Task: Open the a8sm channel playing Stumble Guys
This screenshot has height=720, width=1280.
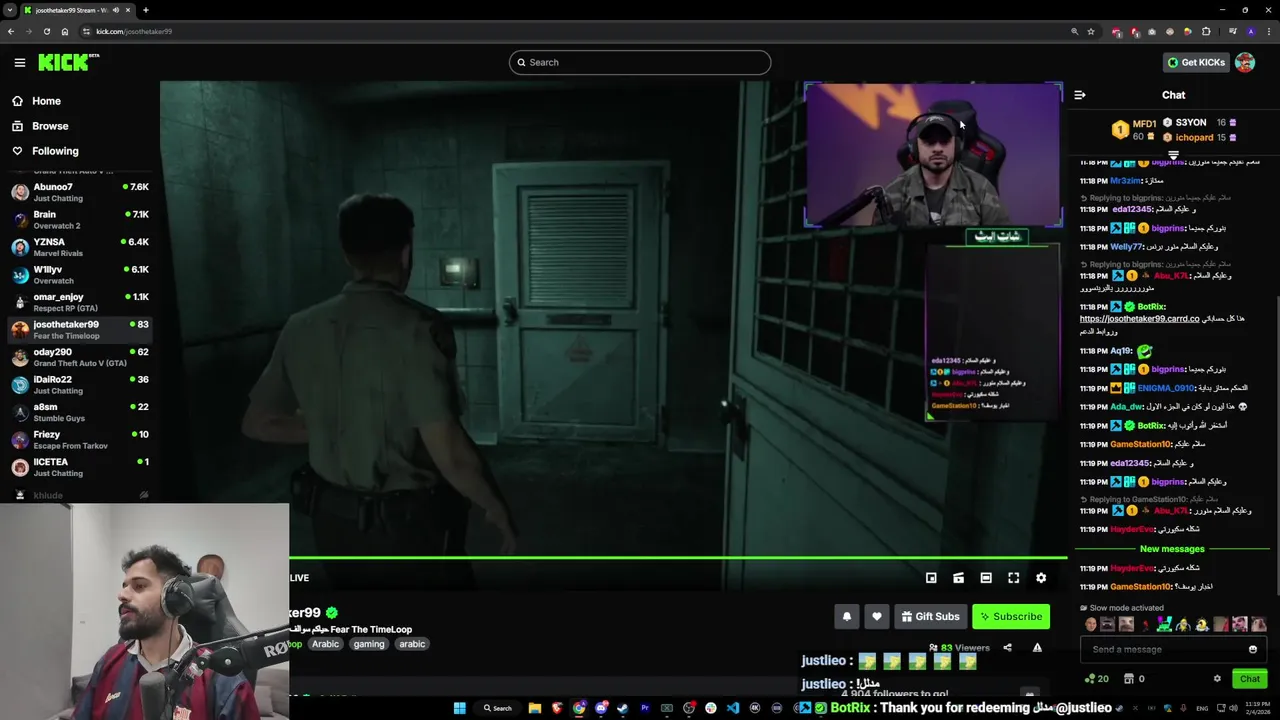Action: 80,412
